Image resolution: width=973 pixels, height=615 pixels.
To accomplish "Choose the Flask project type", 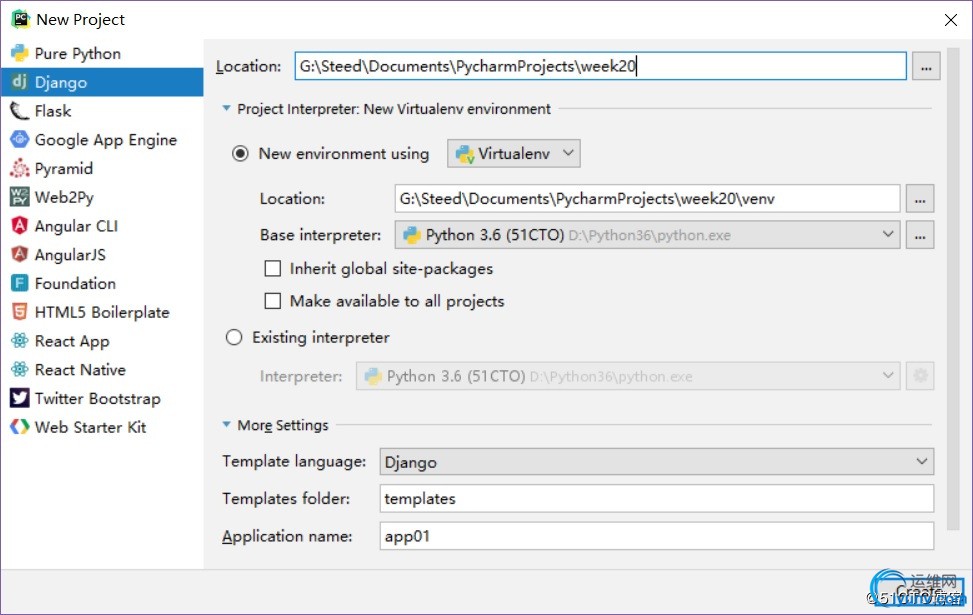I will coord(53,111).
